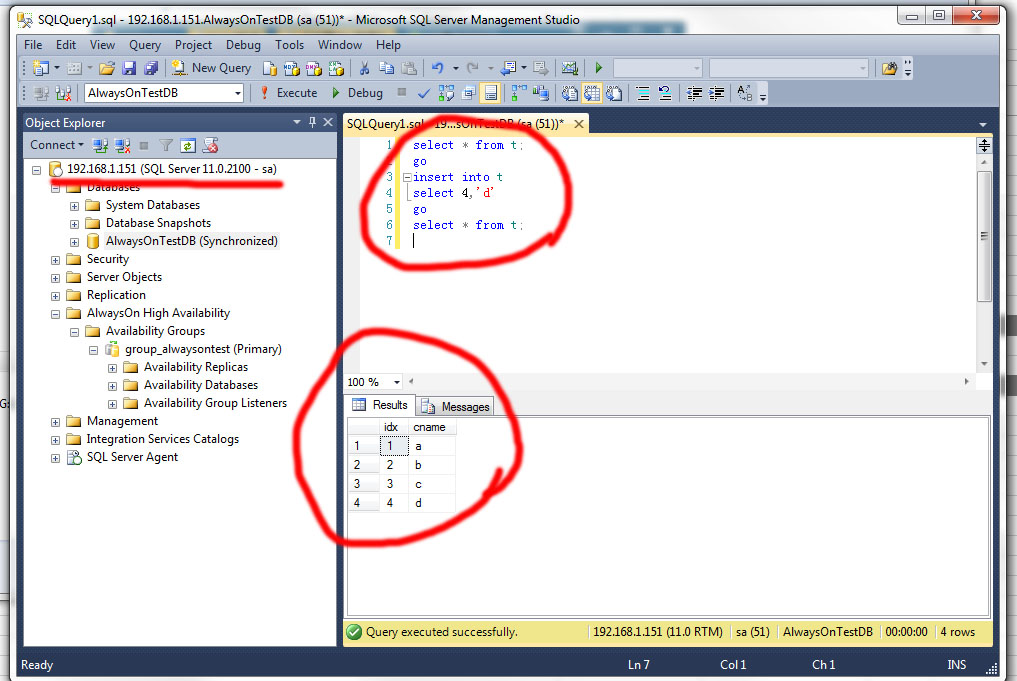The image size is (1017, 681).
Task: Click the Undo icon on the Standard toolbar
Action: (x=439, y=68)
